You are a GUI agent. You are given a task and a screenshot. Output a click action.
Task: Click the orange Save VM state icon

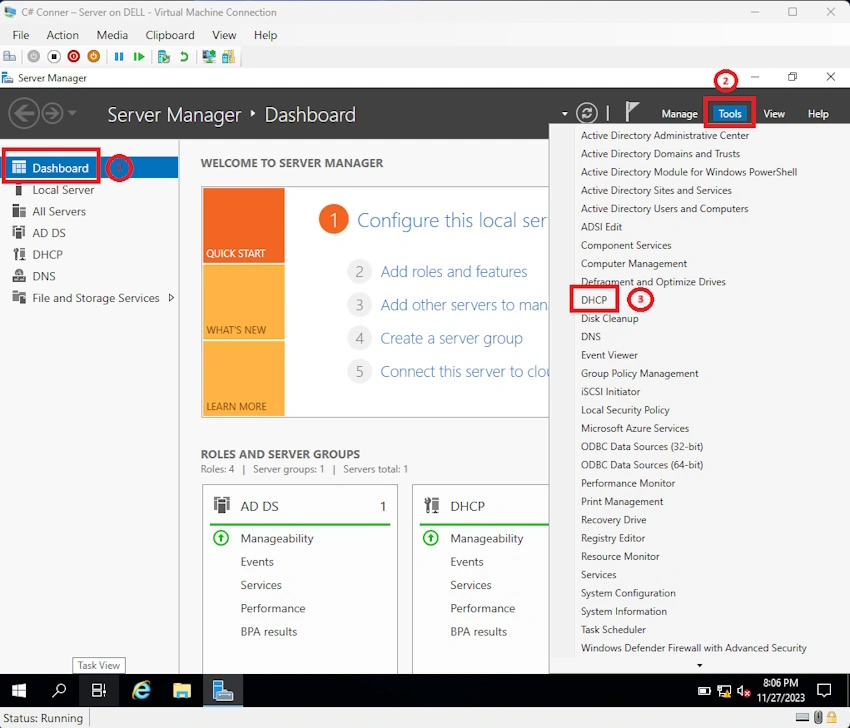tap(94, 56)
